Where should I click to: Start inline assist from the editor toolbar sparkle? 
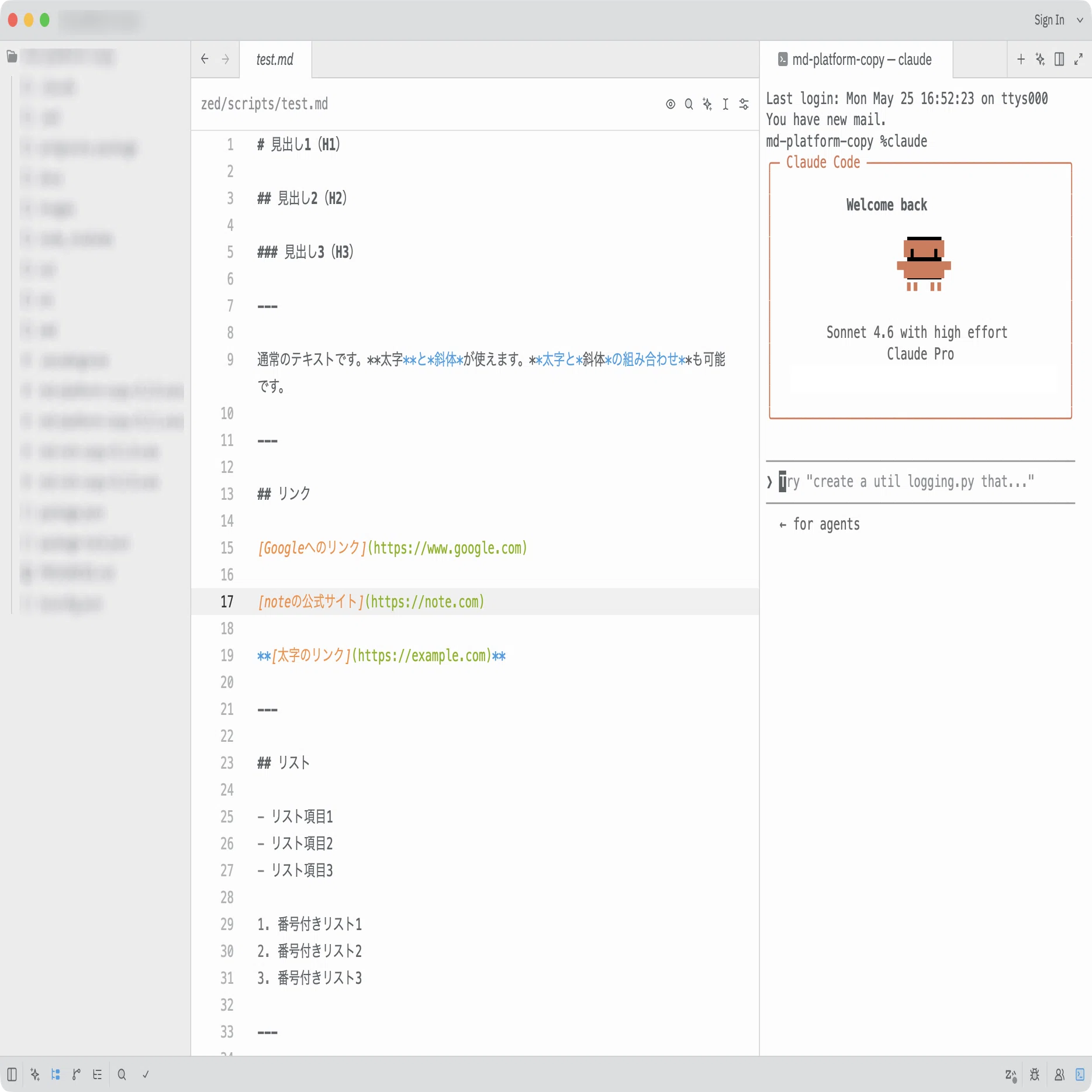tap(707, 104)
